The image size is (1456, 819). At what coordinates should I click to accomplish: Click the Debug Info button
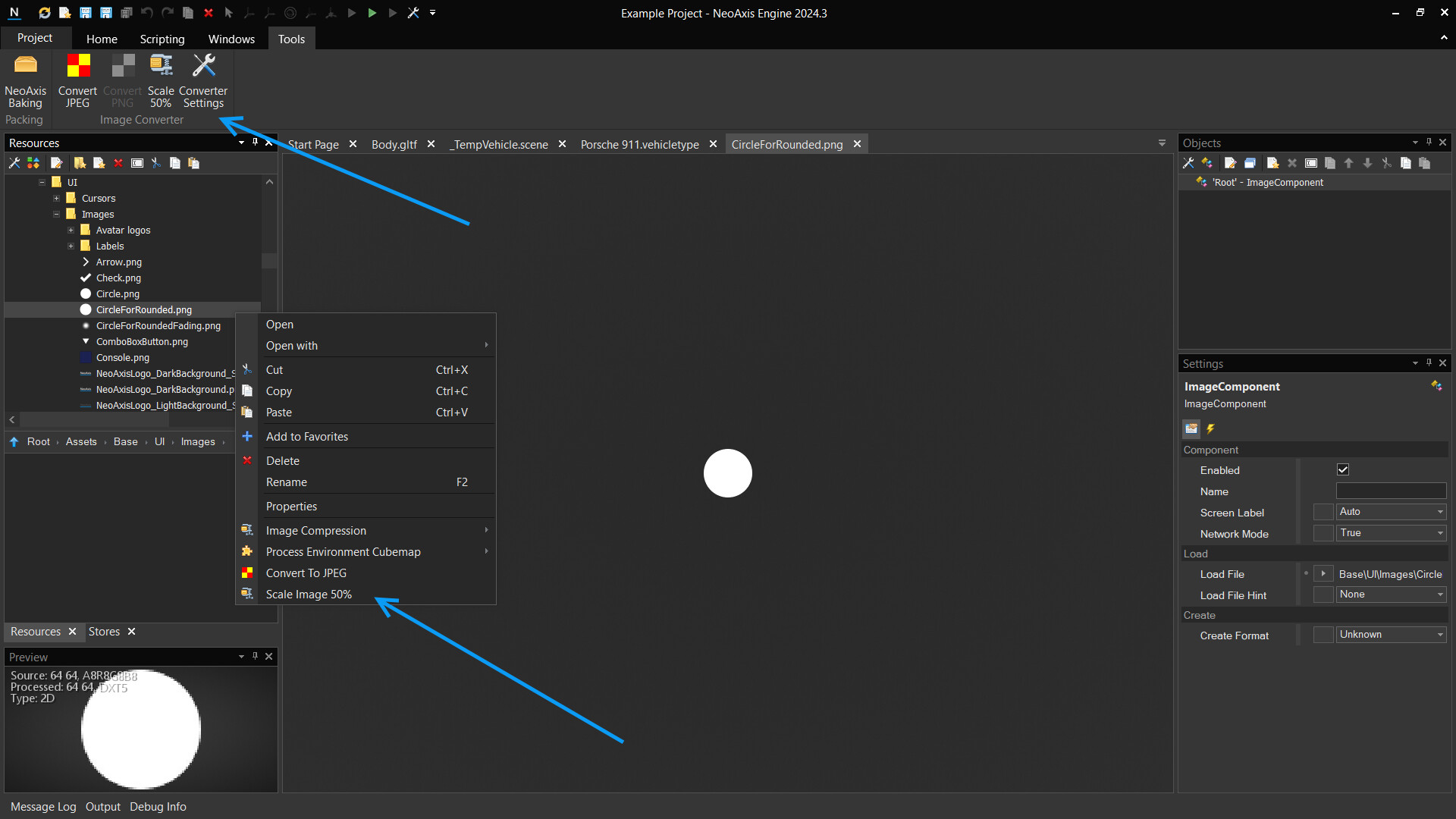point(158,807)
